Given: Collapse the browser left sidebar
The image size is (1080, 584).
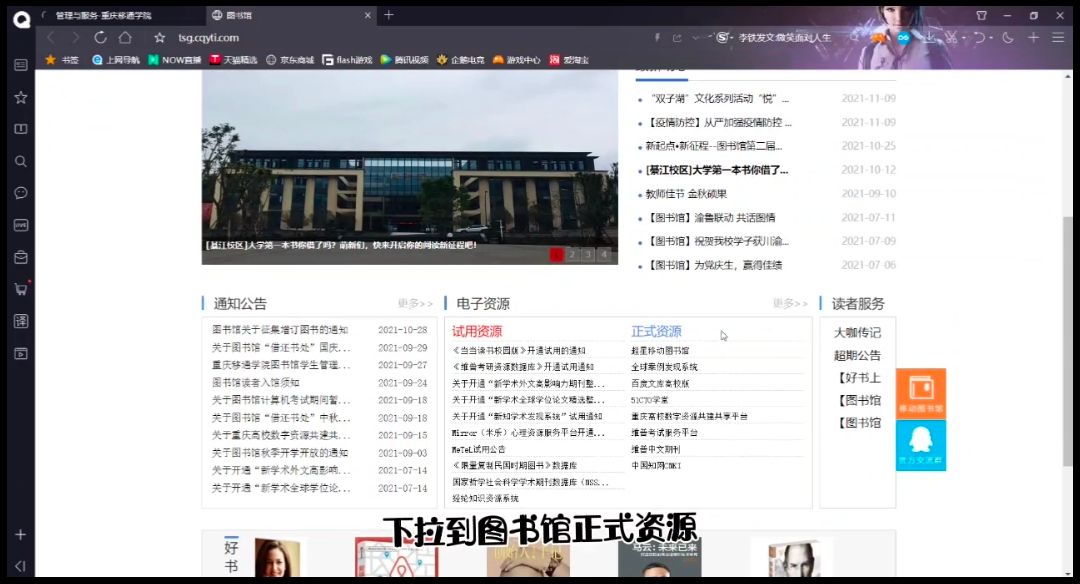Looking at the screenshot, I should coord(20,566).
